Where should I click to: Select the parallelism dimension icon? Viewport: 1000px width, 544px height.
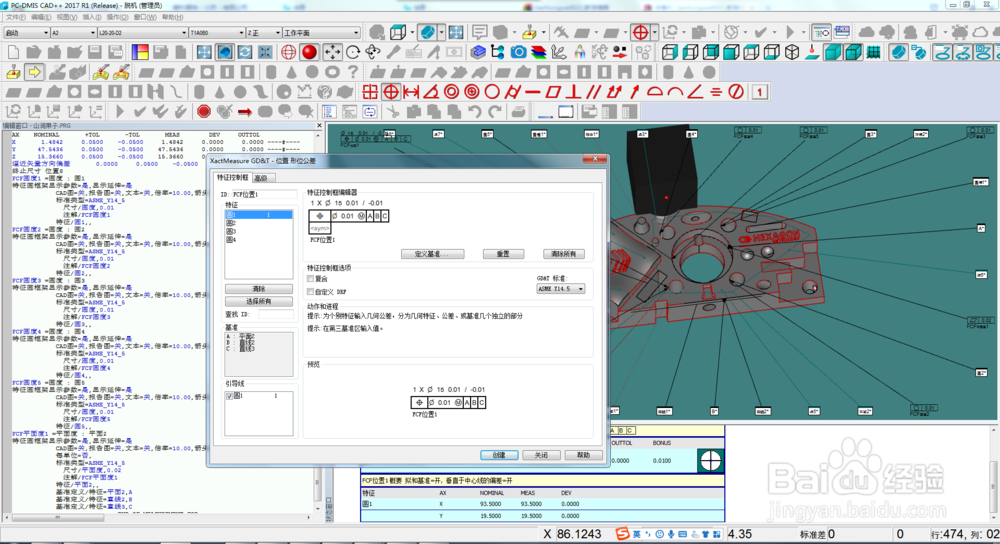(594, 92)
